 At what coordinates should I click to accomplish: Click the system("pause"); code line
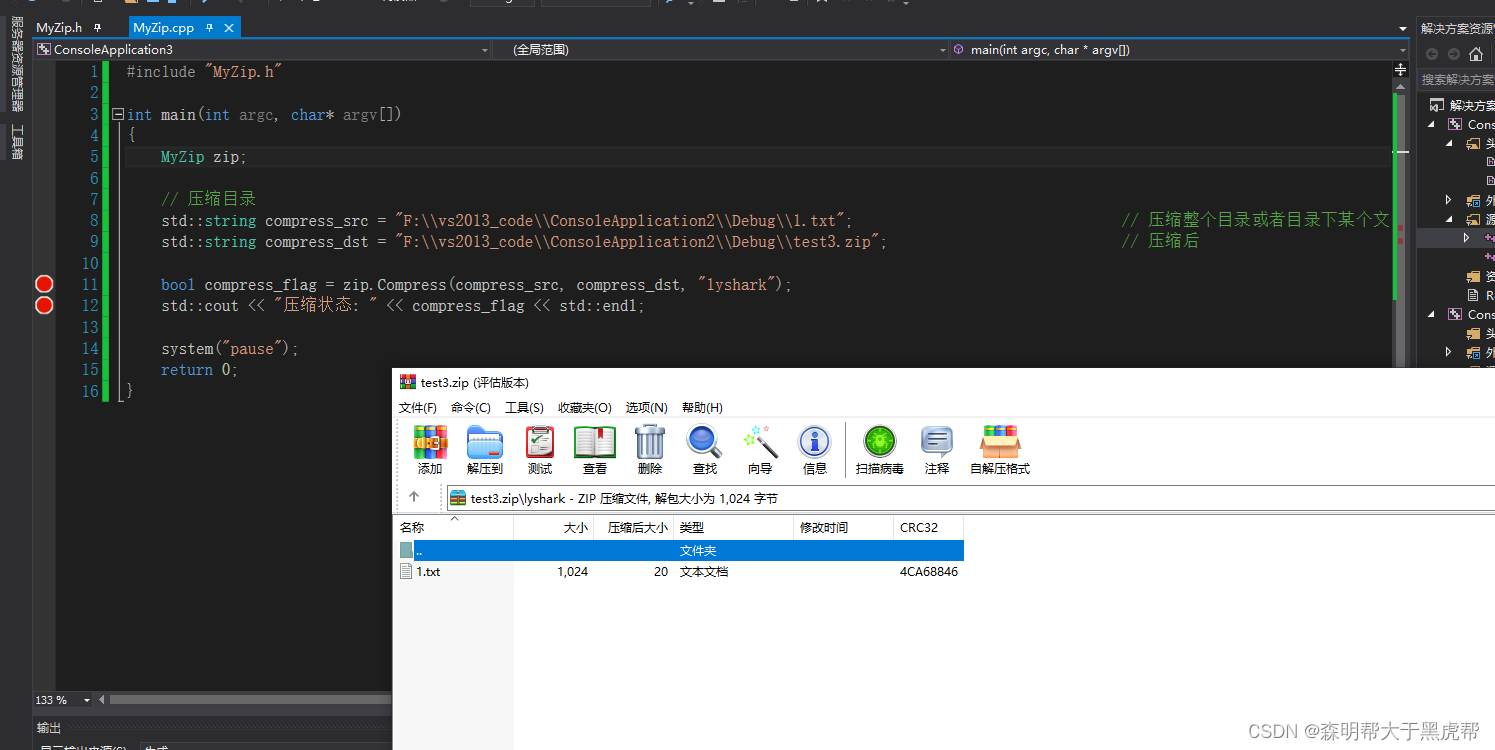pos(230,349)
